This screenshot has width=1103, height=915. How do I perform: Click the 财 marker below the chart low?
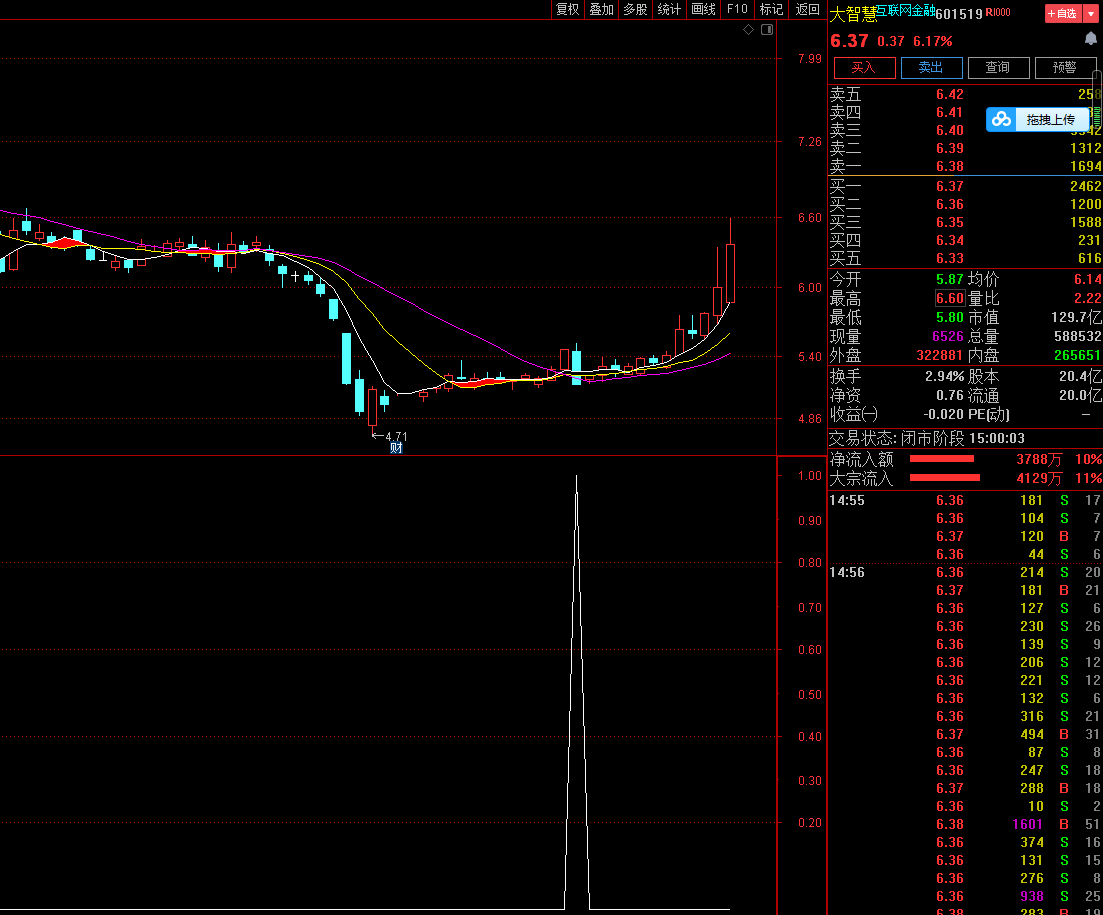tap(396, 448)
